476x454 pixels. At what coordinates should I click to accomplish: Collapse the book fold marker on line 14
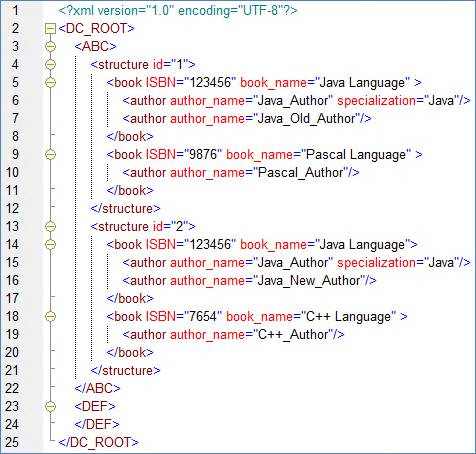coord(50,244)
